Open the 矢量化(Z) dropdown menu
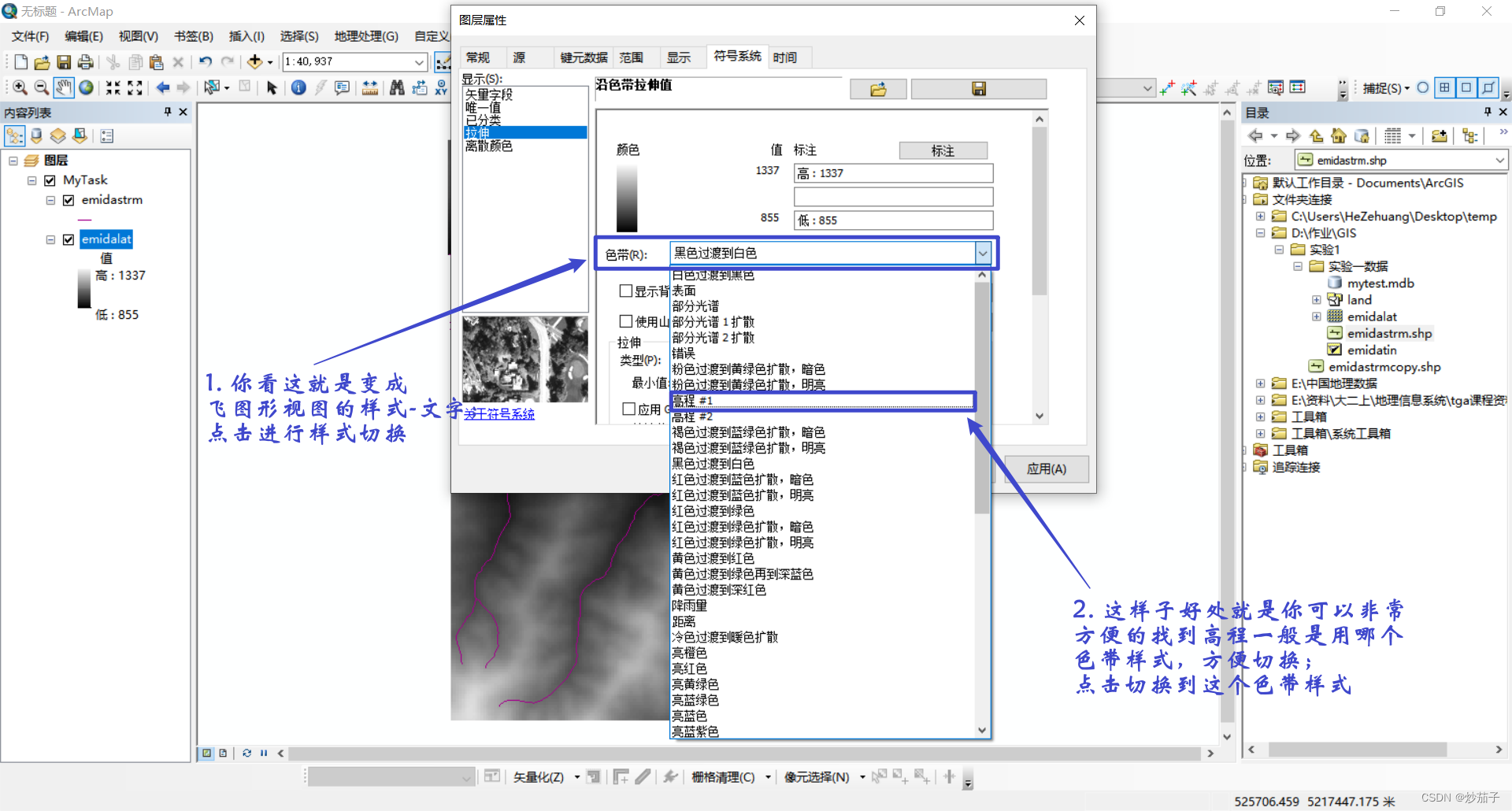Image resolution: width=1512 pixels, height=811 pixels. (x=546, y=777)
